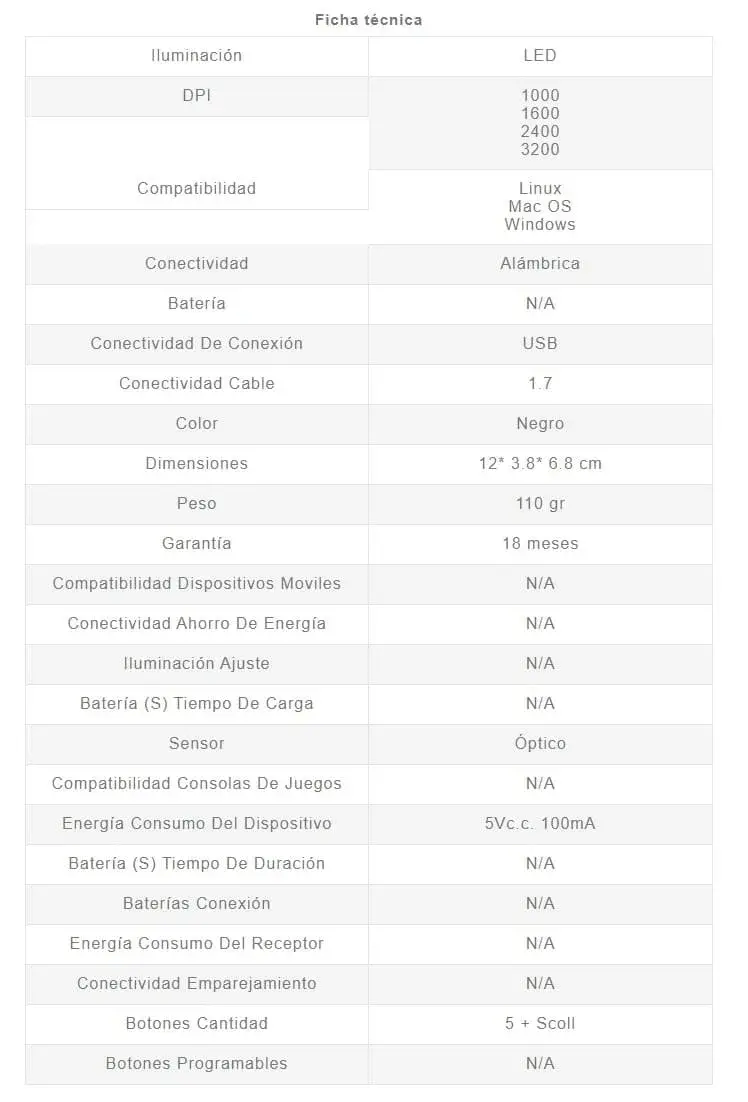
Task: Click the Botones Programables label
Action: tap(196, 1064)
